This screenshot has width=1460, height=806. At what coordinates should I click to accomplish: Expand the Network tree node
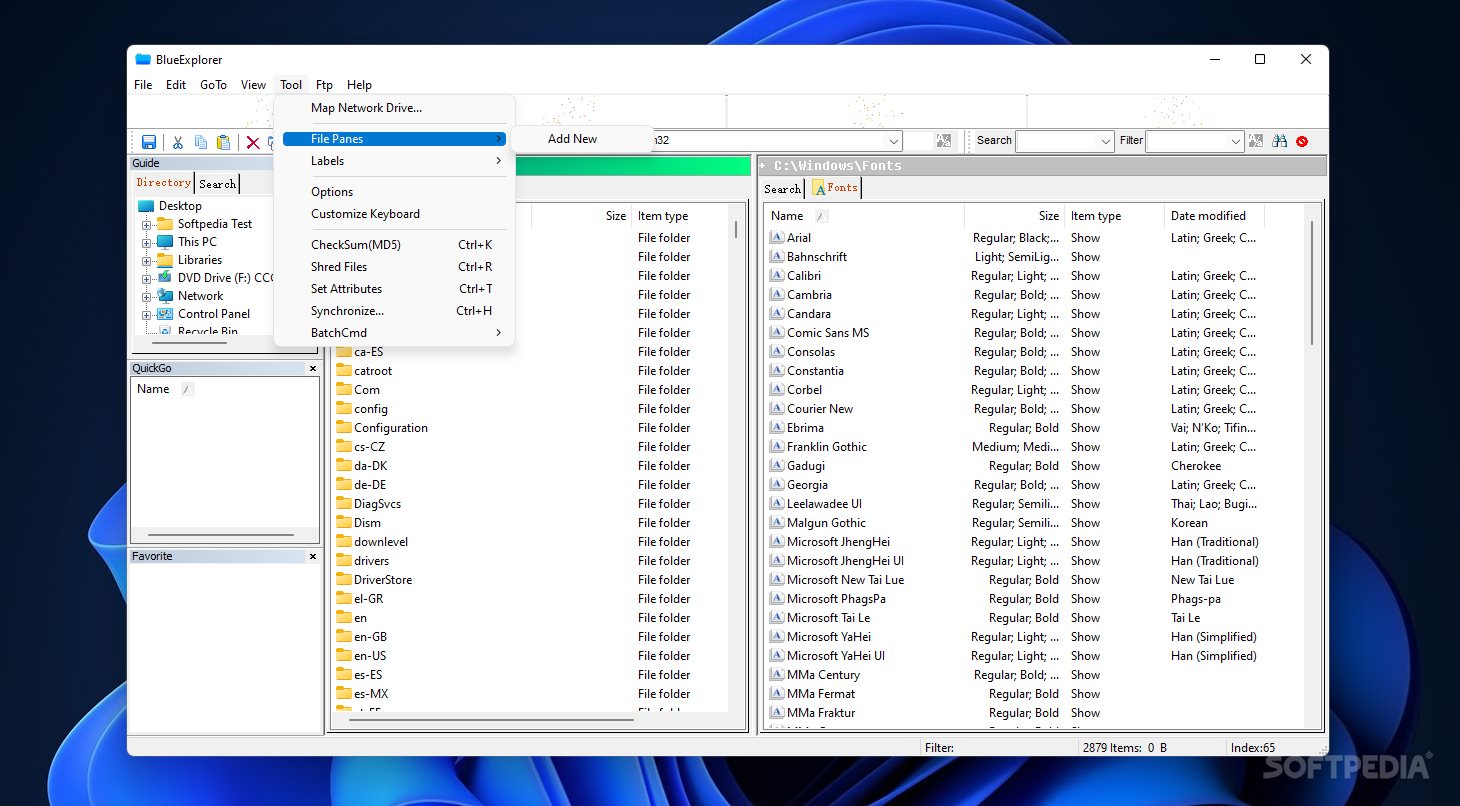pos(147,296)
